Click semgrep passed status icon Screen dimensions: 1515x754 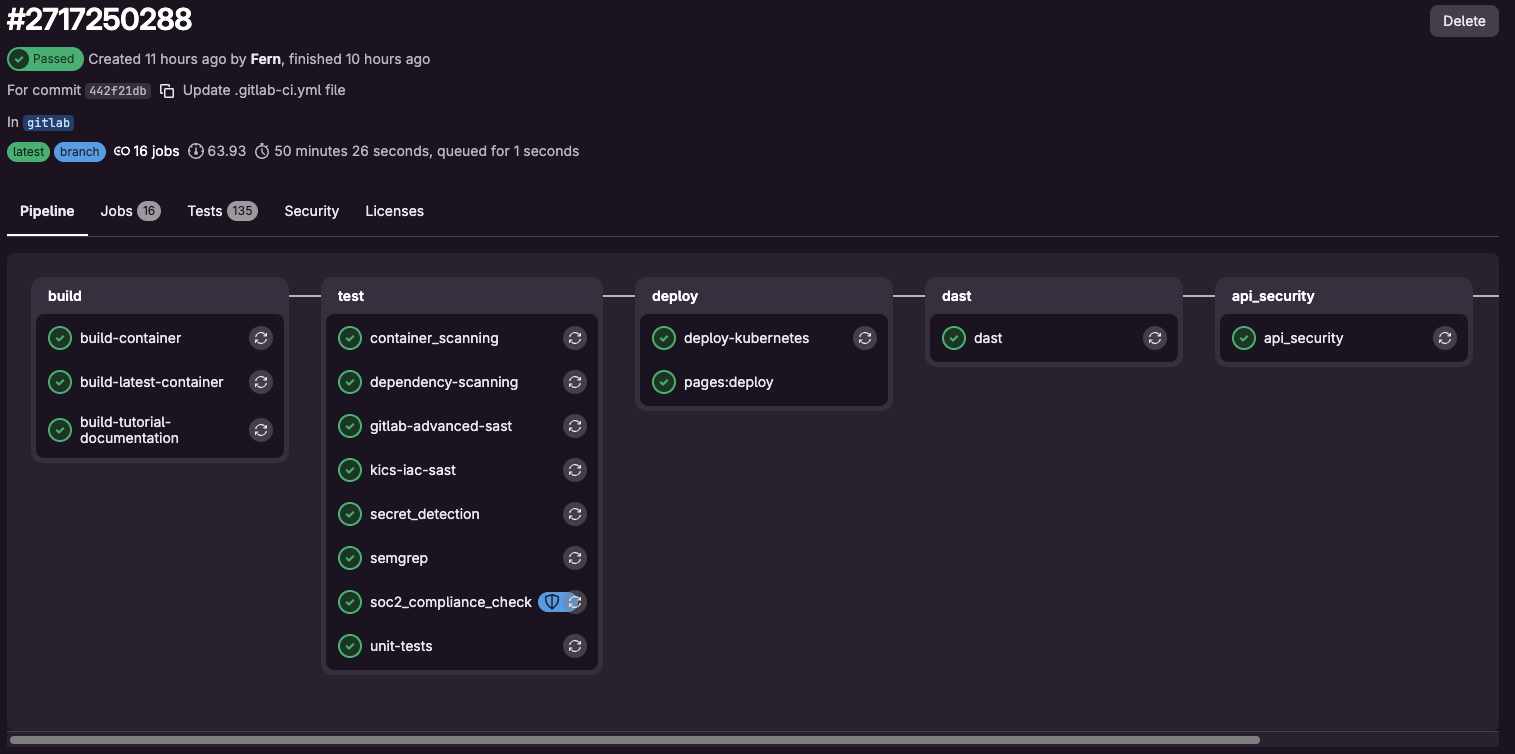[x=350, y=558]
